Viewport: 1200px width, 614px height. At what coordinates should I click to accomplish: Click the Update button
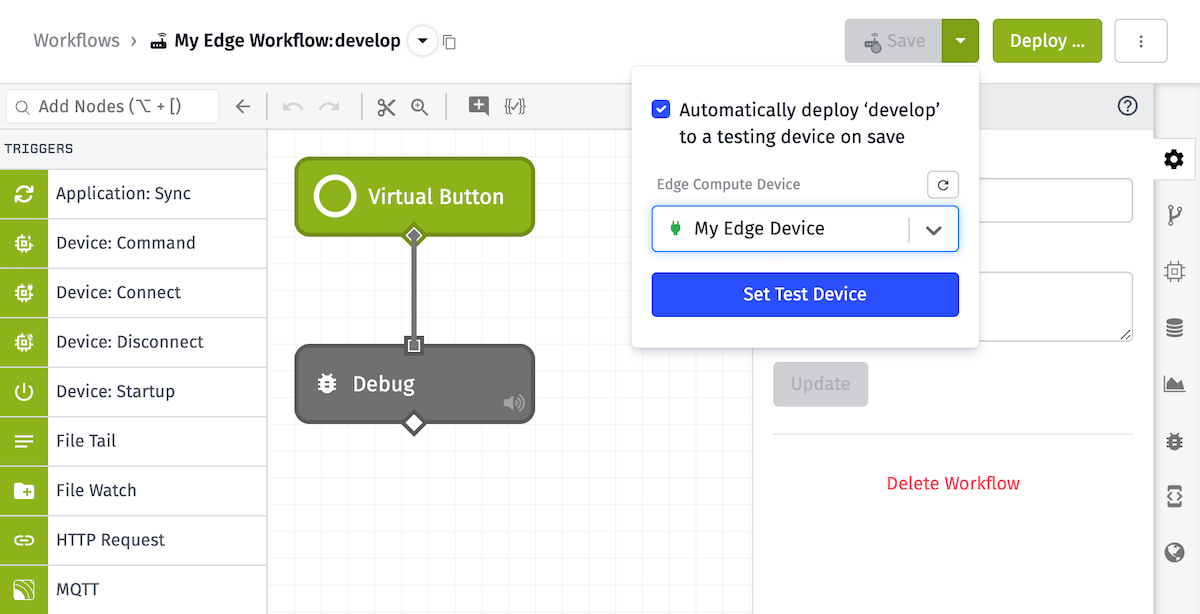[820, 384]
